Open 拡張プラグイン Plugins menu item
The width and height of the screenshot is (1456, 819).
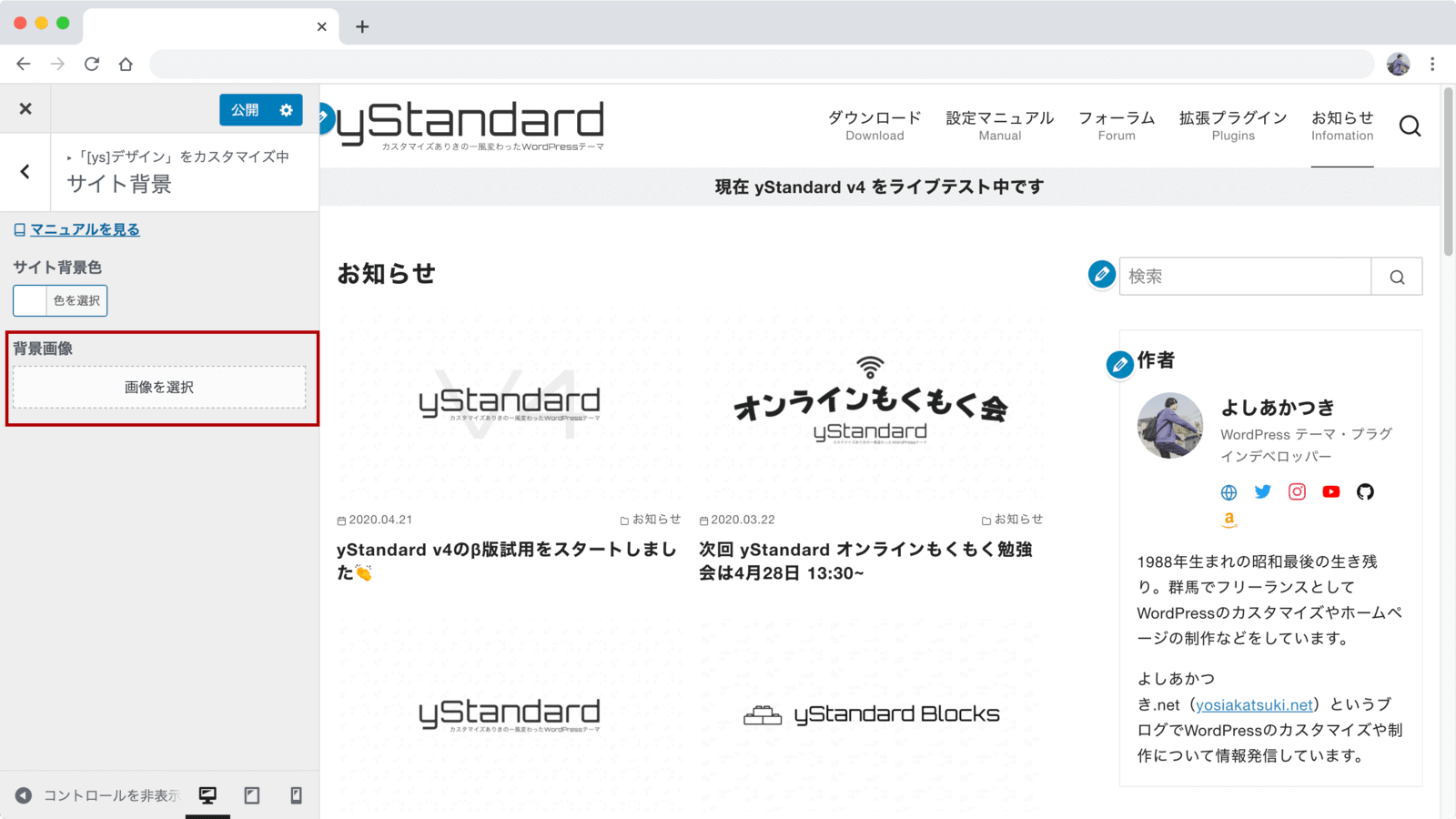tap(1233, 126)
